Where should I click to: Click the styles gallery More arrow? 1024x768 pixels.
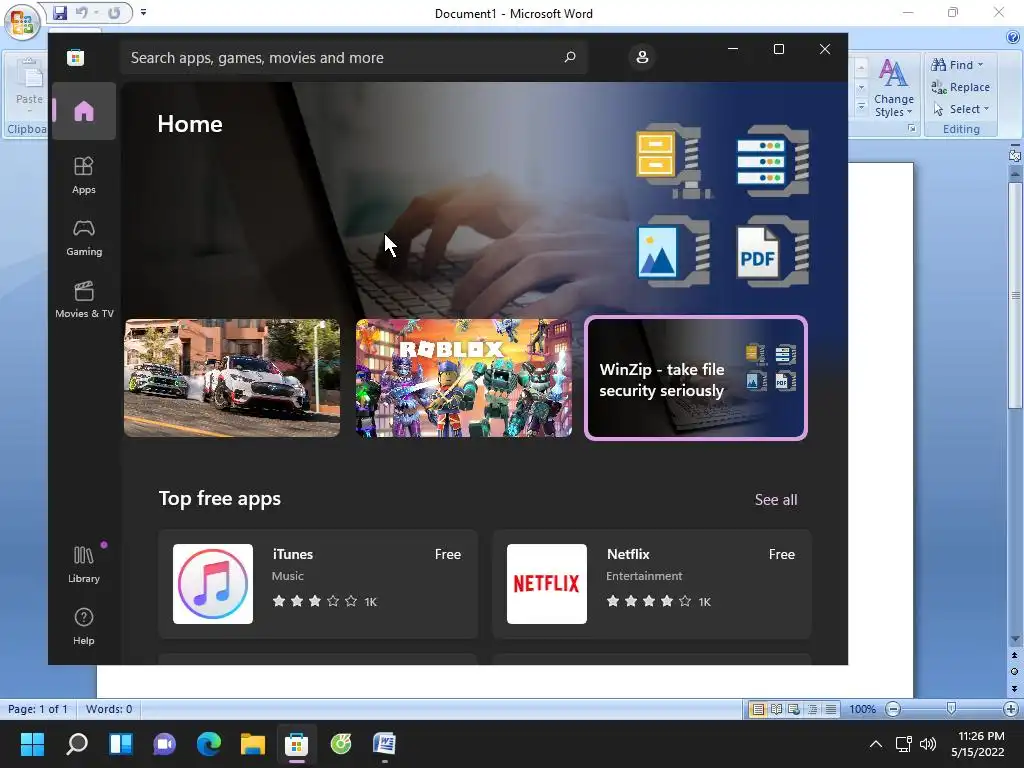[861, 106]
